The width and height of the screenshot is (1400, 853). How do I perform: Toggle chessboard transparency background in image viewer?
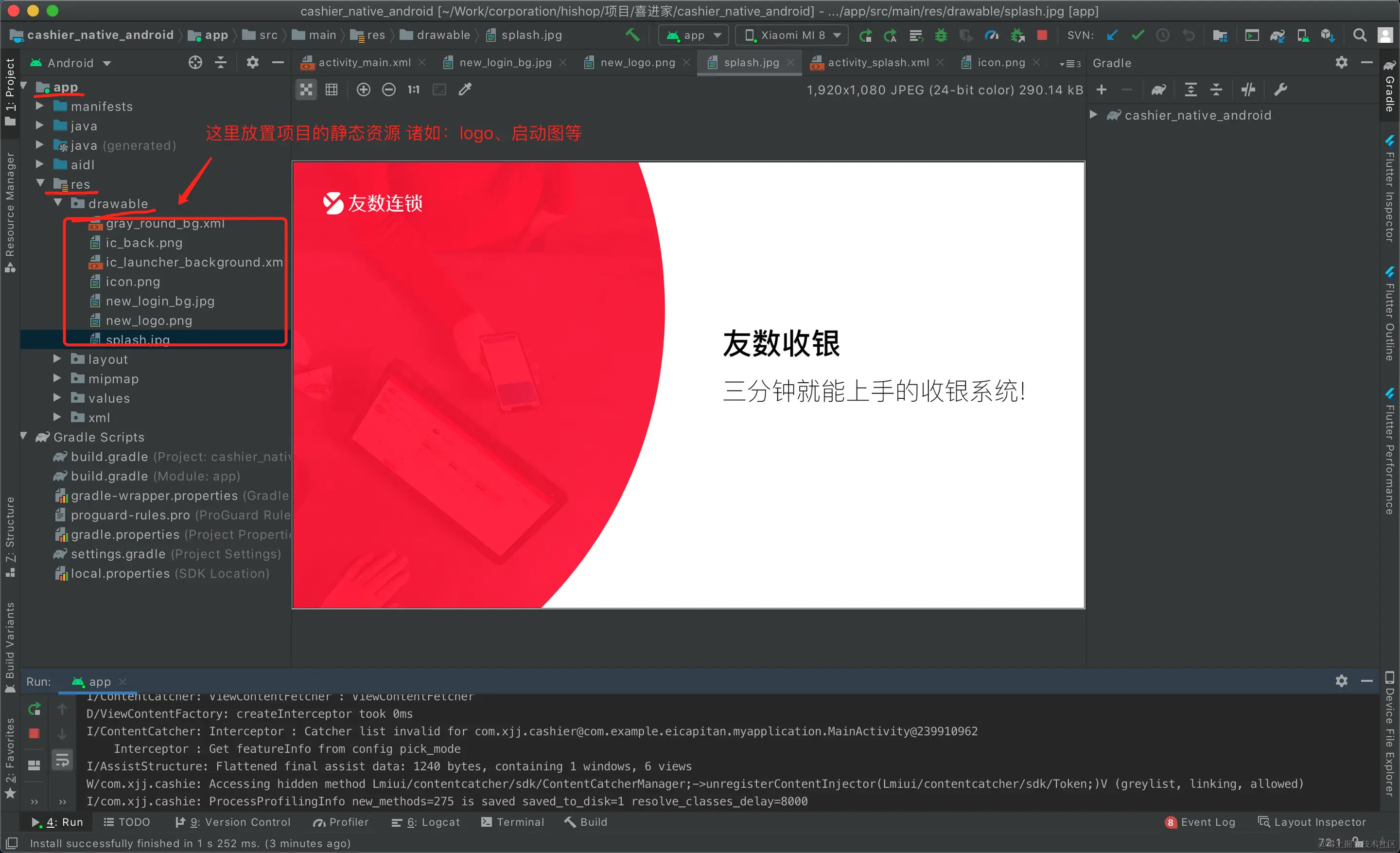[x=306, y=89]
